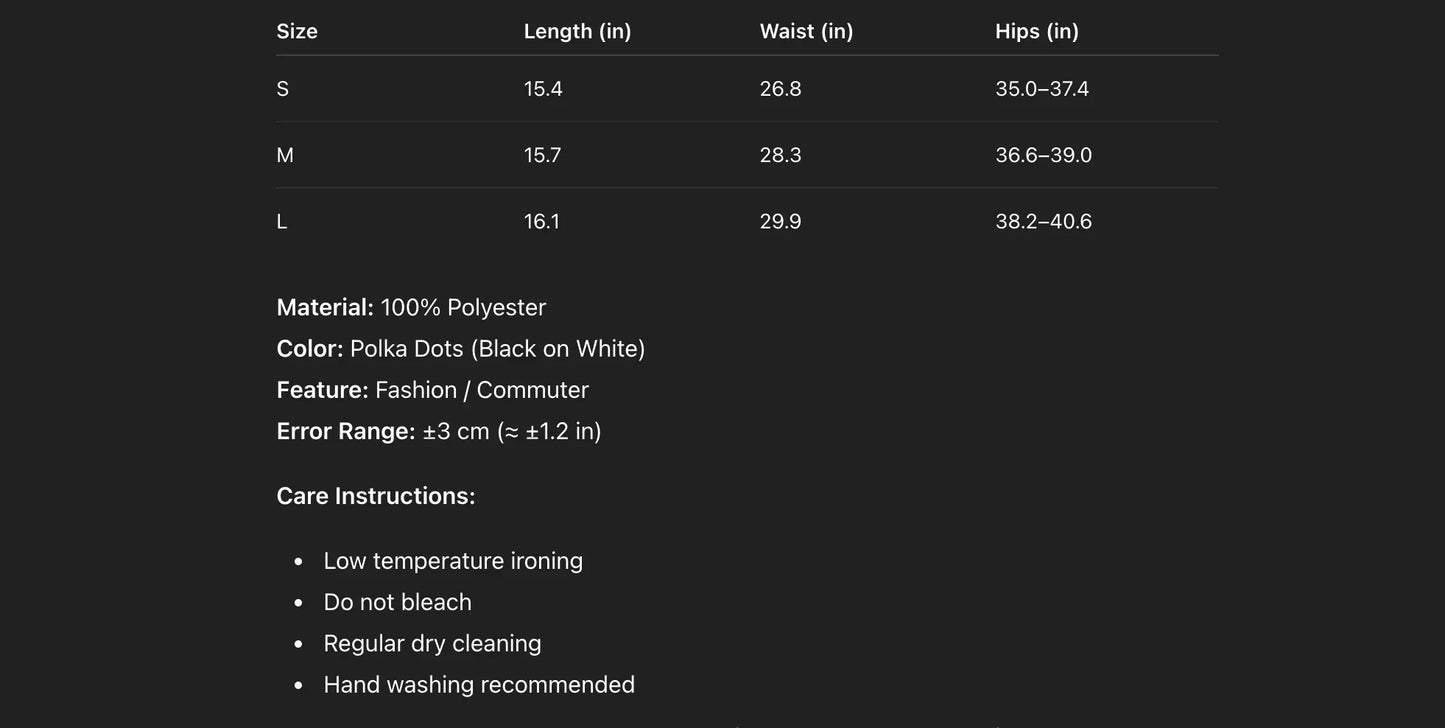
Task: Click the 15.4 length value
Action: (x=543, y=89)
